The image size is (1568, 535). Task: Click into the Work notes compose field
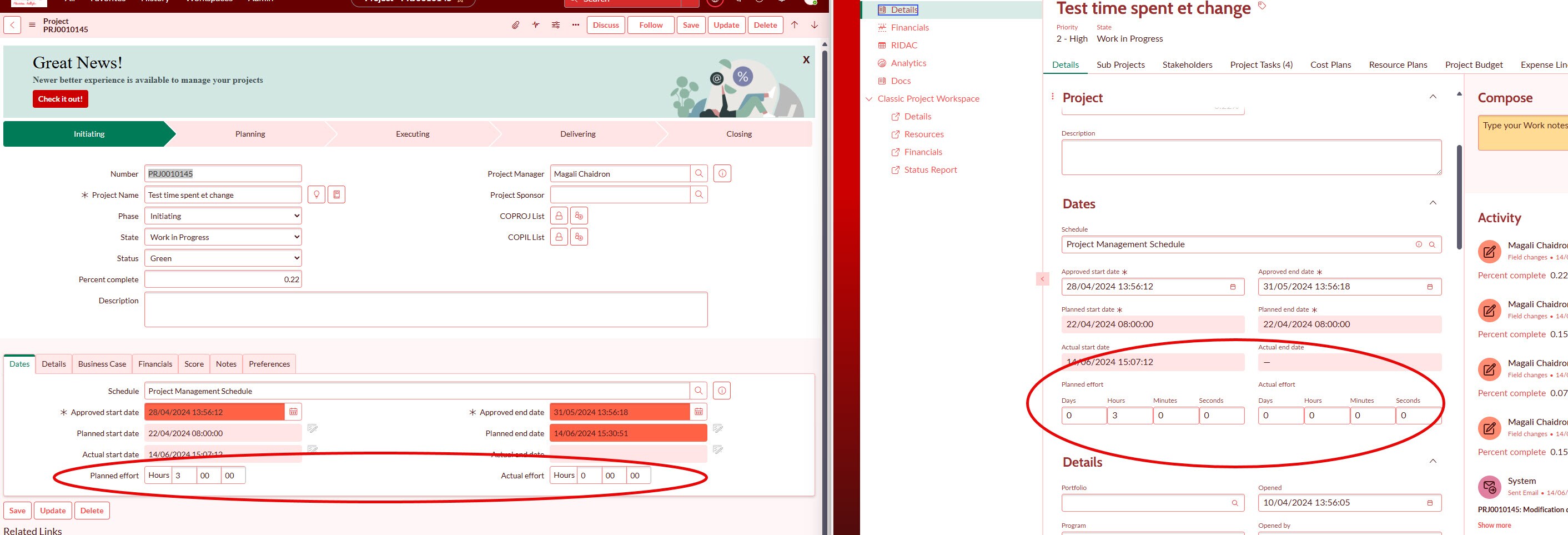click(1528, 133)
